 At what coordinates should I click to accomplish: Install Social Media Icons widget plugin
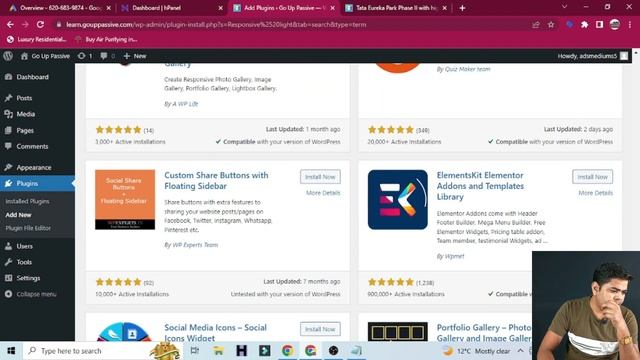[320, 329]
